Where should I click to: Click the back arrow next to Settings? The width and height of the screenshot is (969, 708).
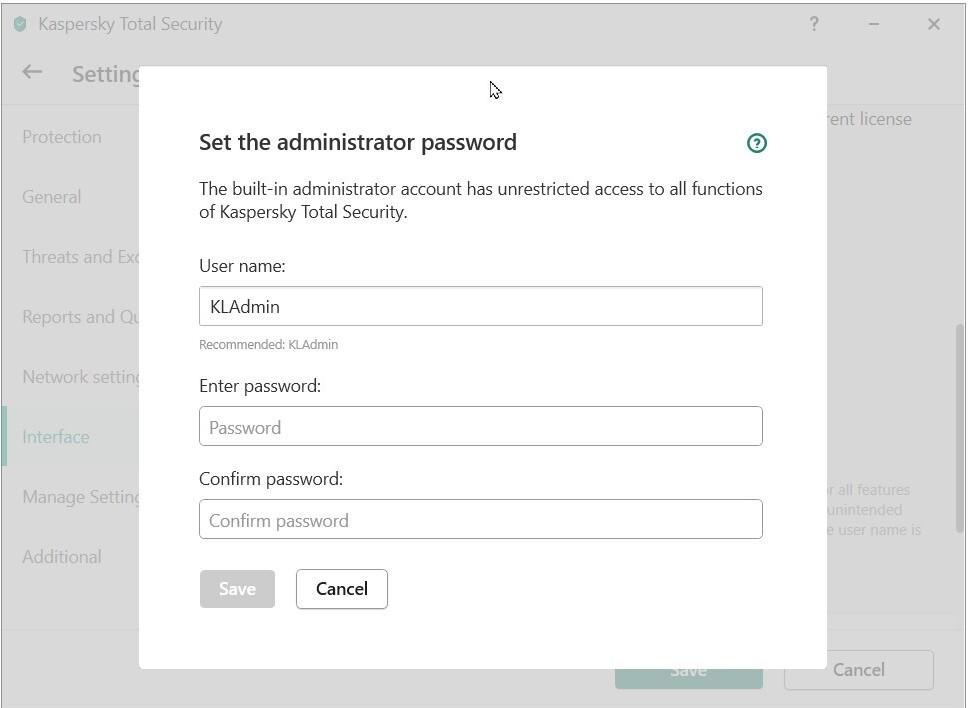click(x=32, y=72)
